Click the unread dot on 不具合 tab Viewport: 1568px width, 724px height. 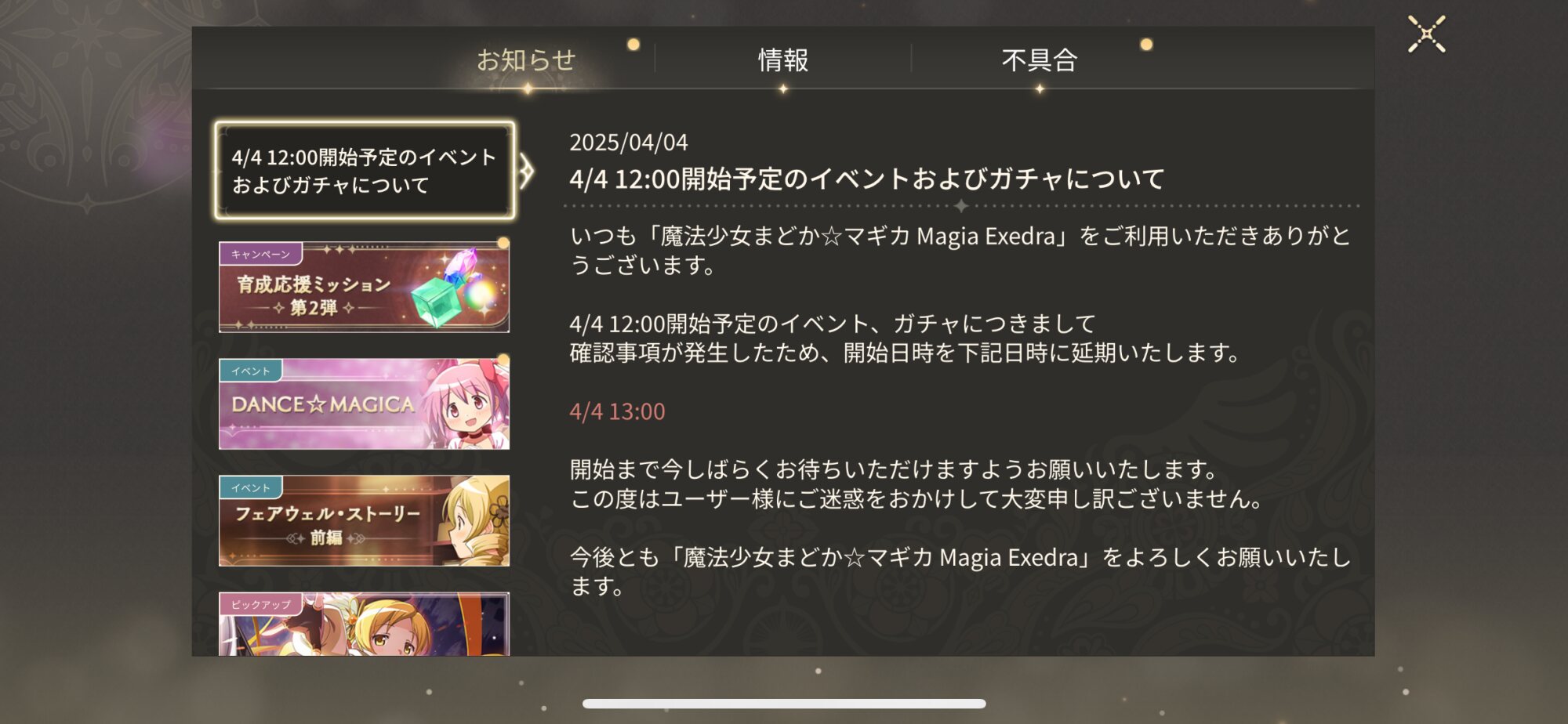[x=1146, y=45]
